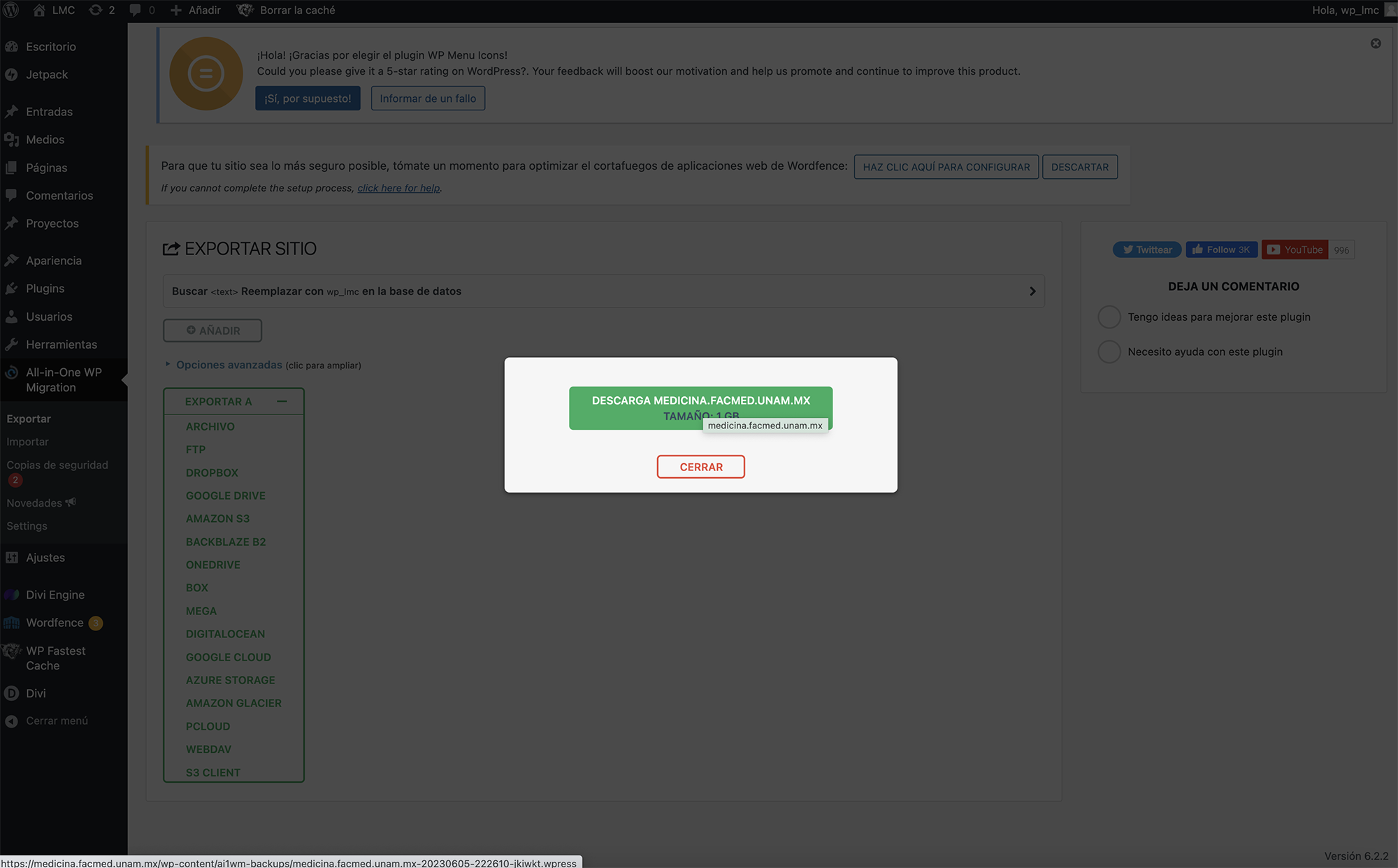Choose FTP export option

[x=196, y=449]
